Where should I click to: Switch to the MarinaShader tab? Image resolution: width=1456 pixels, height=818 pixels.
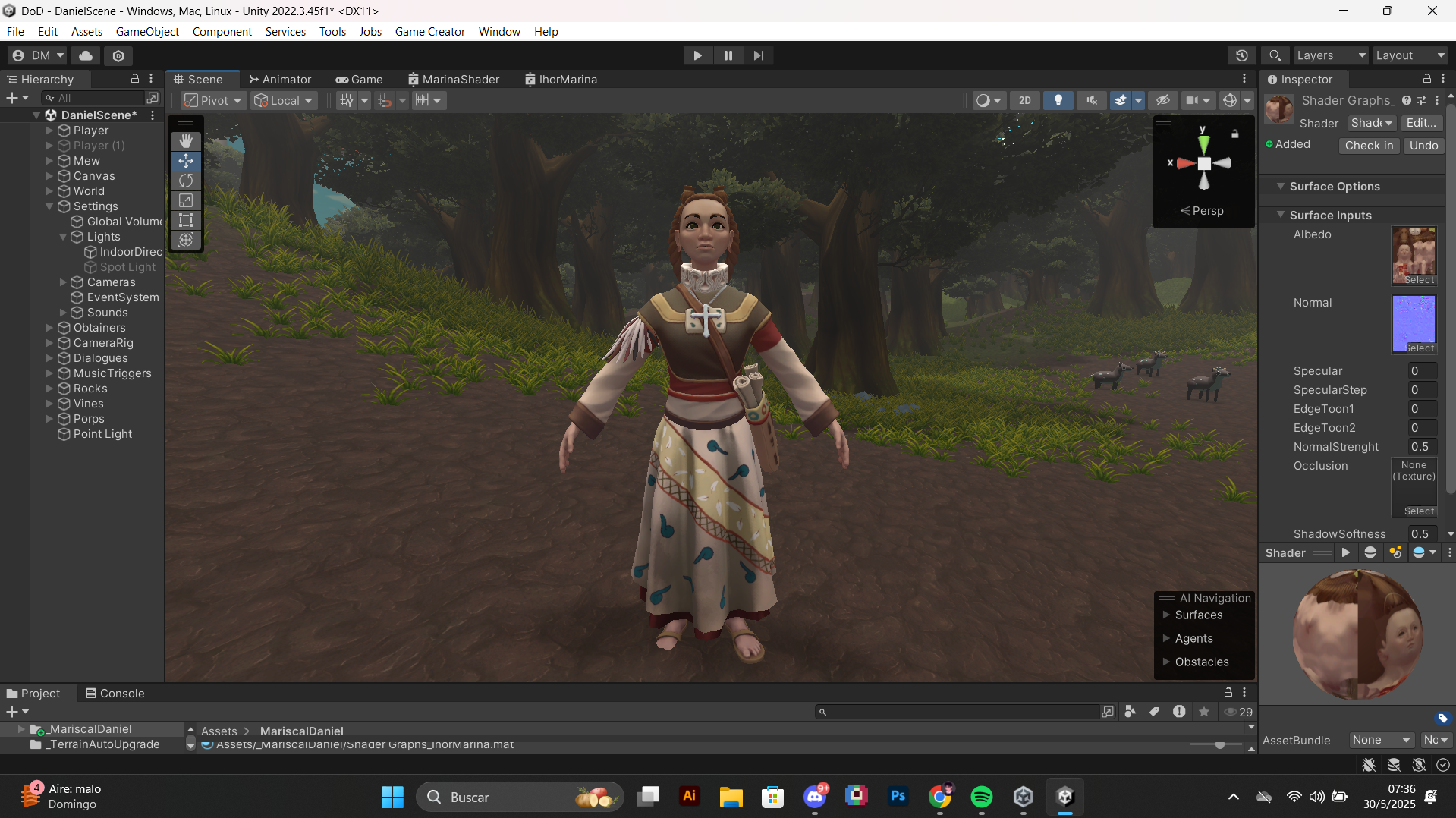tap(454, 79)
